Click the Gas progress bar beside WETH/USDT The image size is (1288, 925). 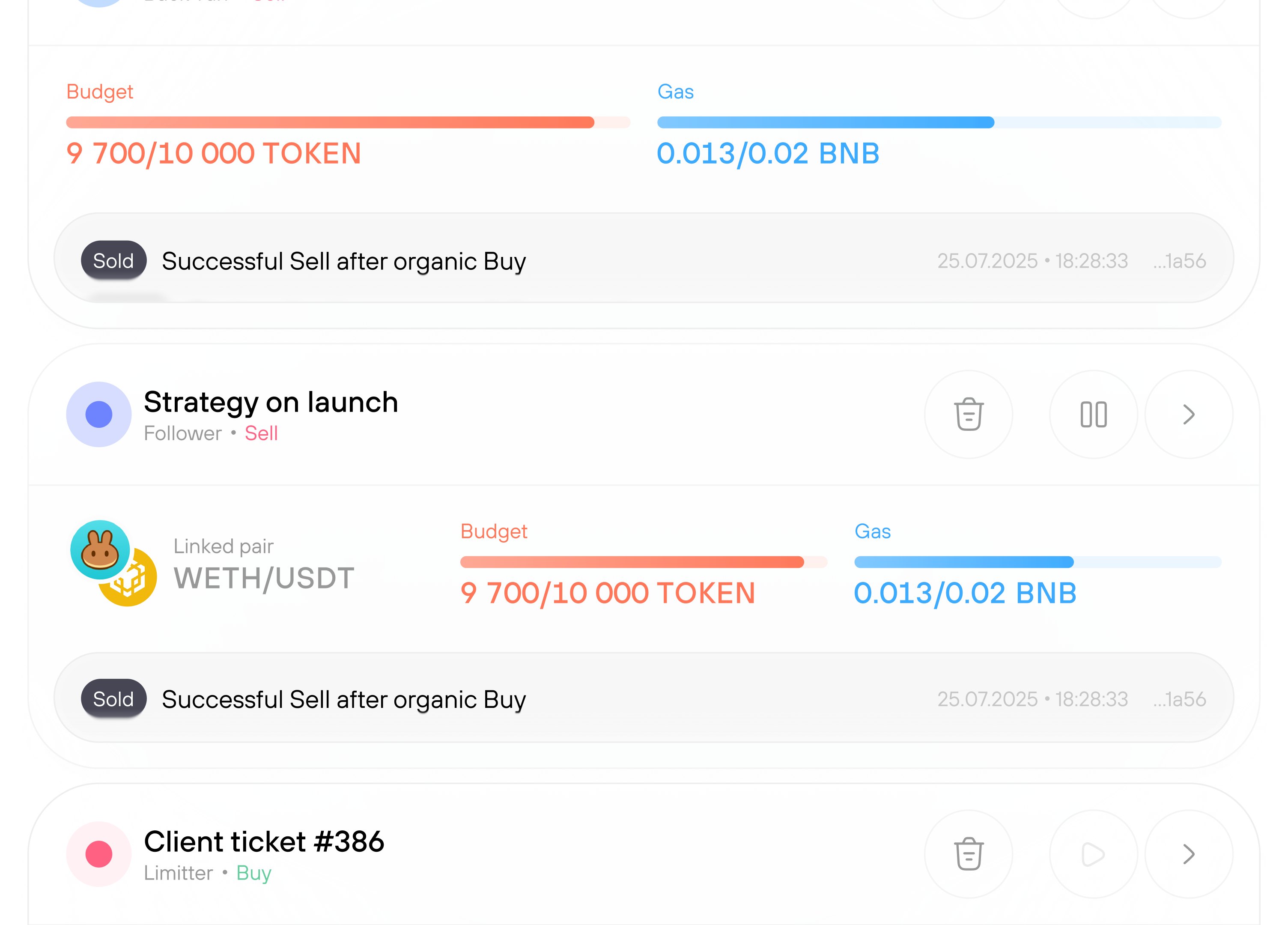(x=1038, y=562)
